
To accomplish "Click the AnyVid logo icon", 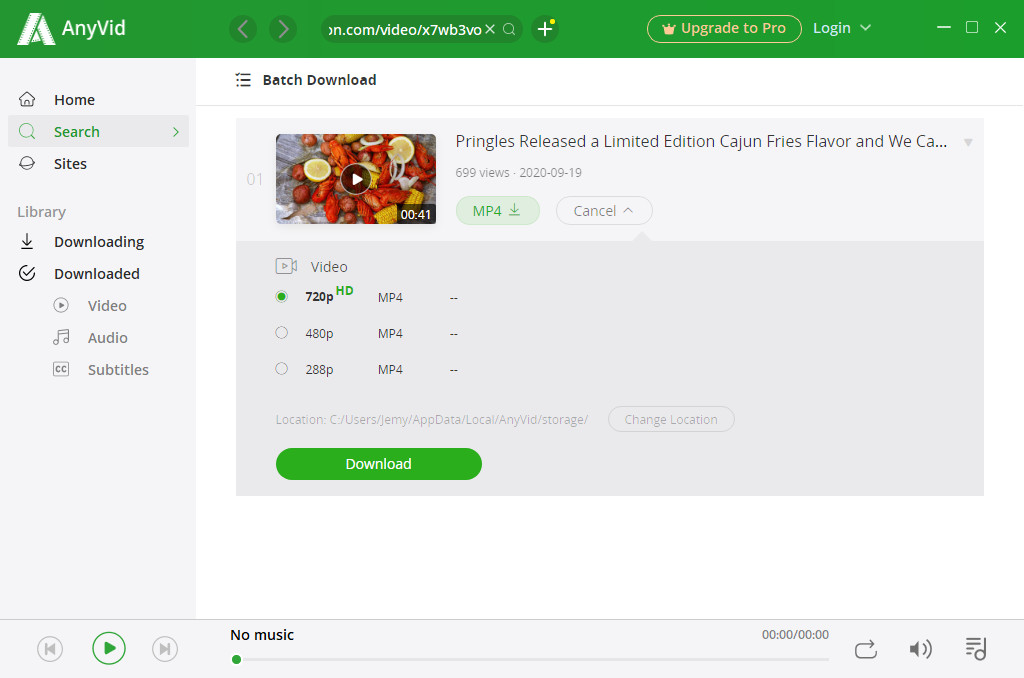I will pos(35,29).
